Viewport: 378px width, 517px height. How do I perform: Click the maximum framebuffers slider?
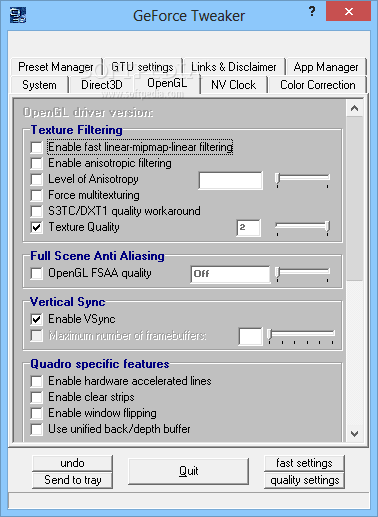(x=301, y=336)
